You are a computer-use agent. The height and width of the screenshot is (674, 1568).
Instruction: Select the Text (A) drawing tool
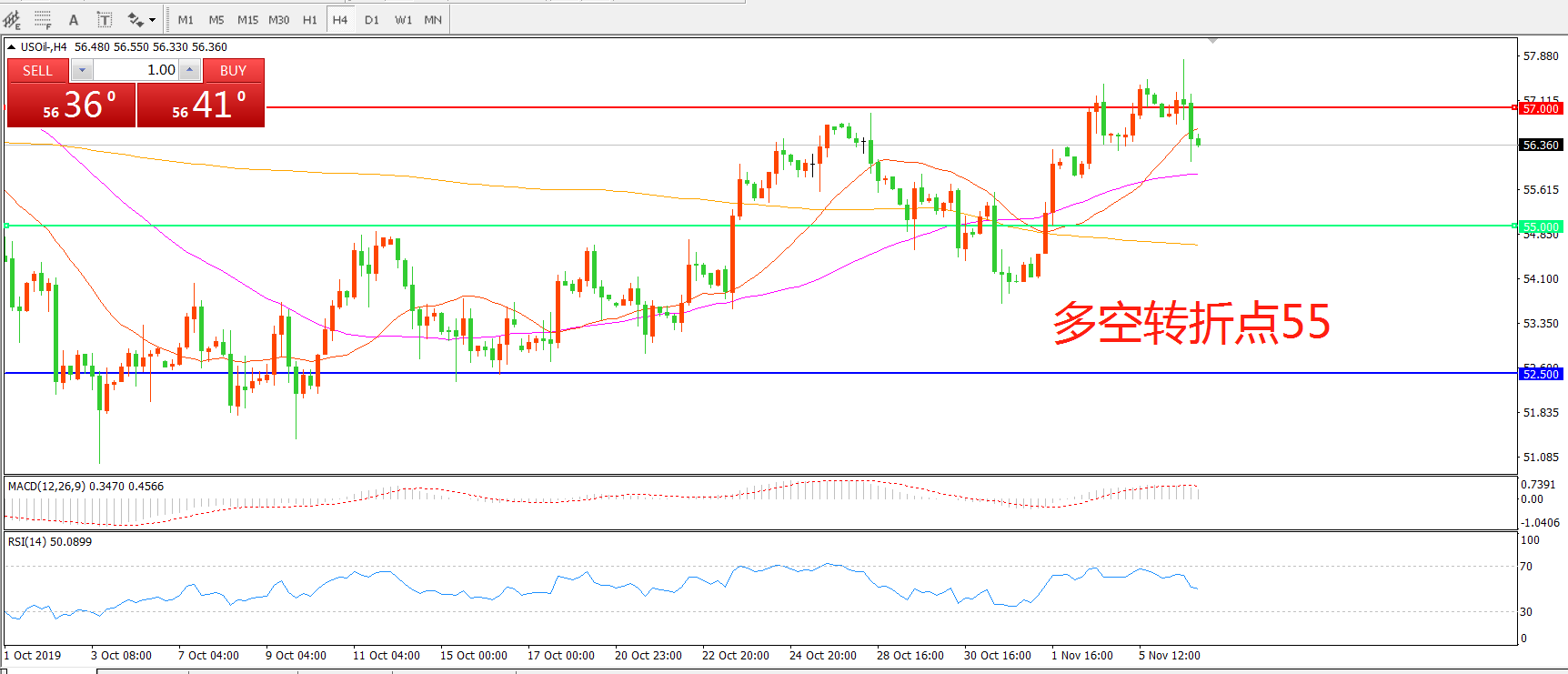pos(74,20)
